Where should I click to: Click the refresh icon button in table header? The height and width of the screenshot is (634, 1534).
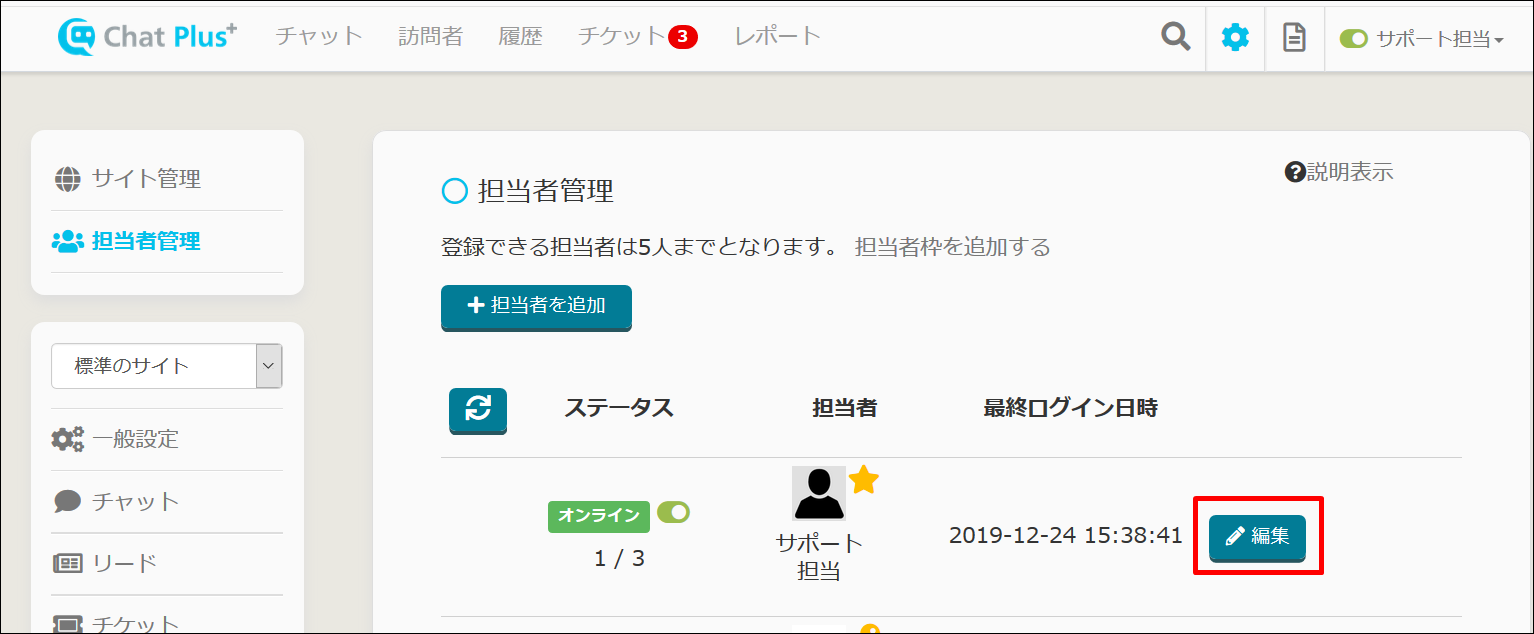point(478,410)
